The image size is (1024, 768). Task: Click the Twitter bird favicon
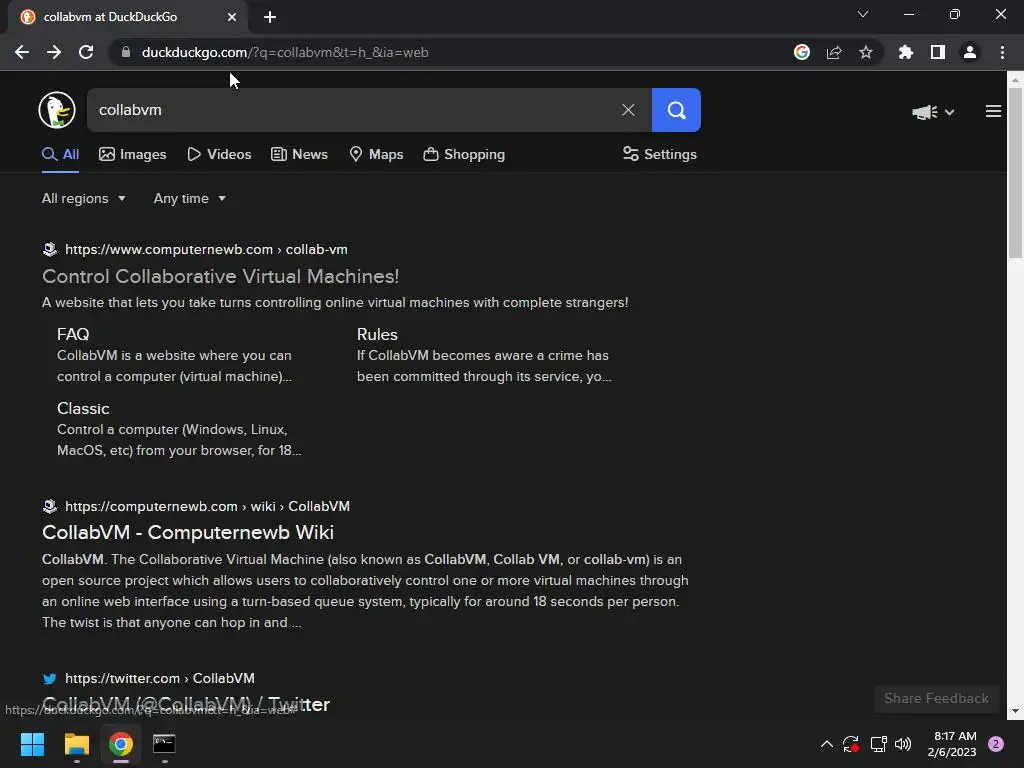click(50, 679)
